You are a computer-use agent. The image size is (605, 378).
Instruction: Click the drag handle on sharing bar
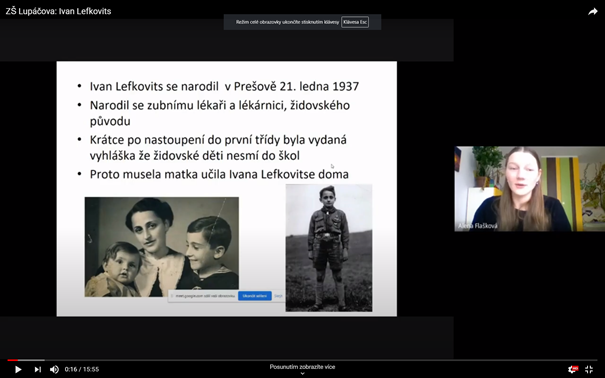(172, 296)
